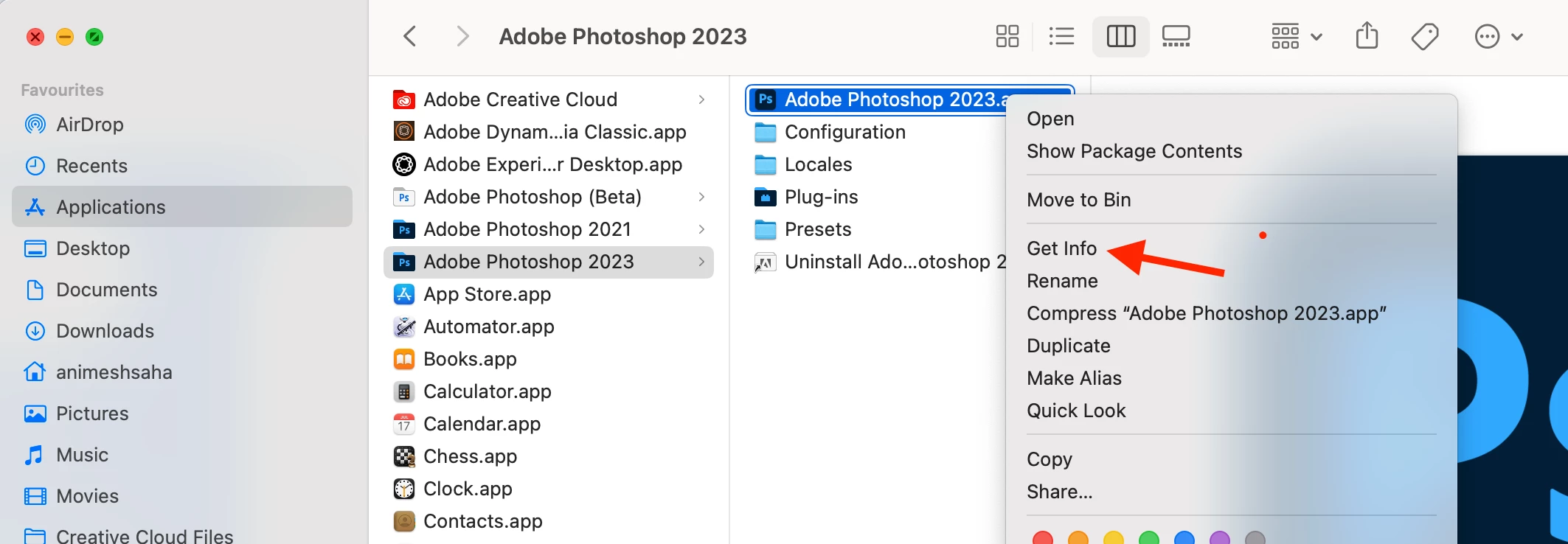Screen dimensions: 1568x544
Task: Go forward with the Finder forward arrow
Action: pyautogui.click(x=462, y=36)
